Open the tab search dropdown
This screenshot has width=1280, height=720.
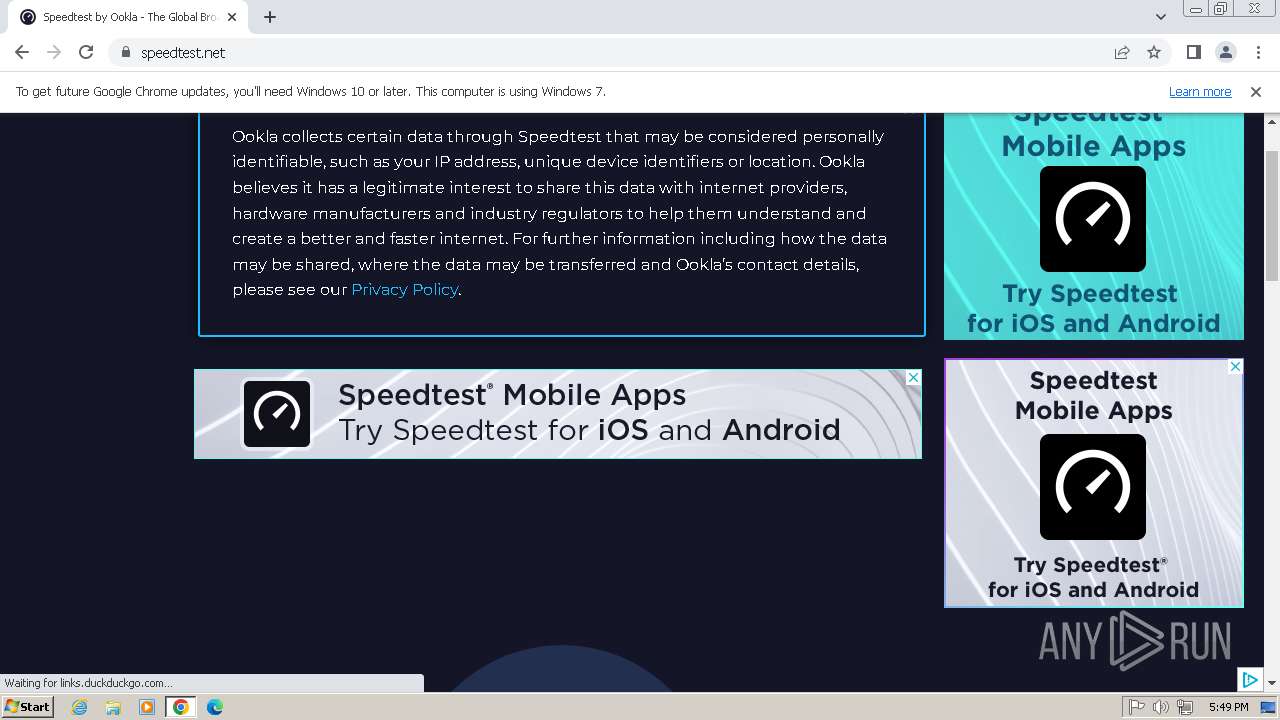click(x=1161, y=16)
